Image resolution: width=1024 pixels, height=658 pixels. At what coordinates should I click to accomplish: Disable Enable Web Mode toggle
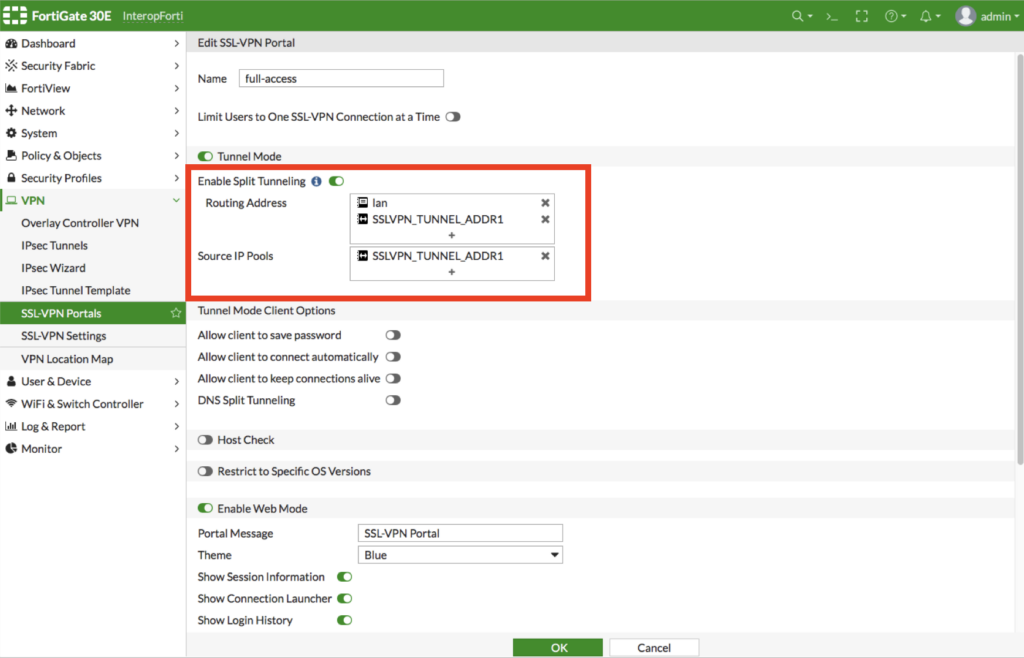[205, 508]
